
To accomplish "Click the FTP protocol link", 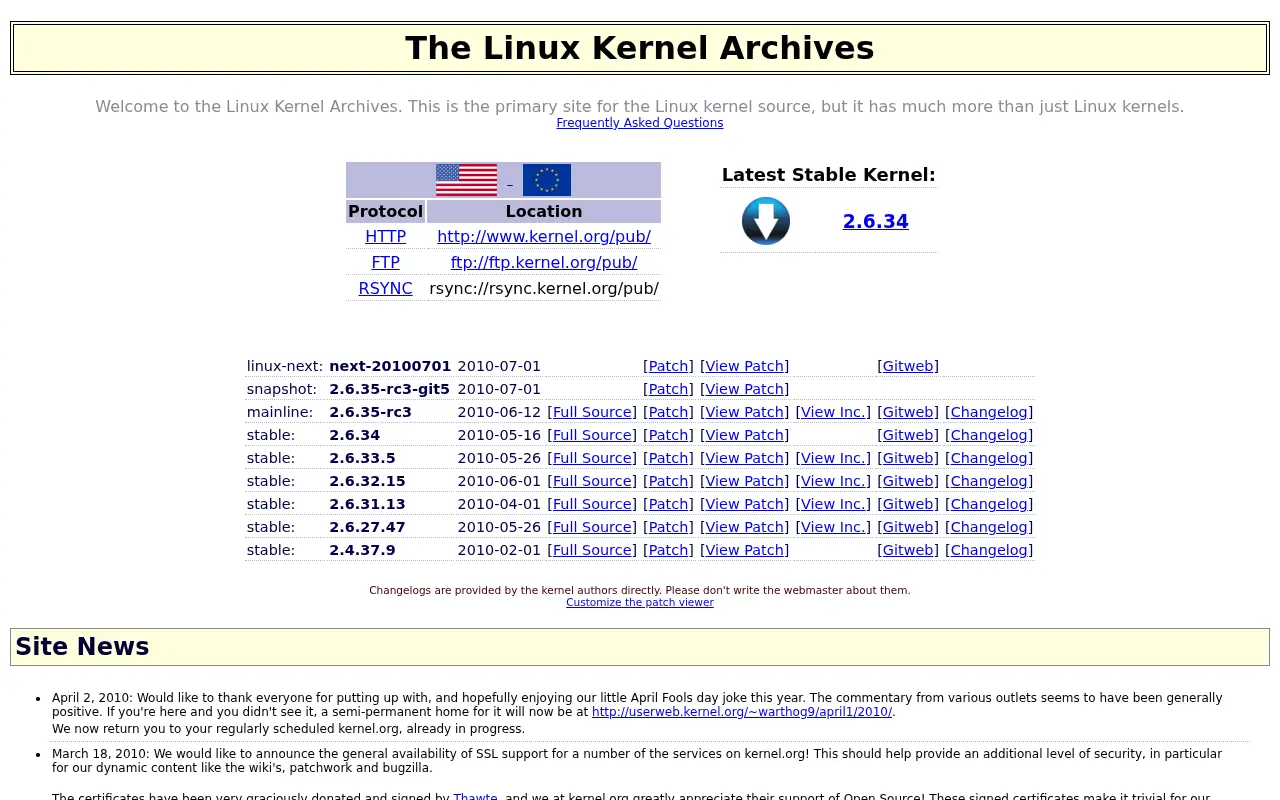I will coord(385,263).
